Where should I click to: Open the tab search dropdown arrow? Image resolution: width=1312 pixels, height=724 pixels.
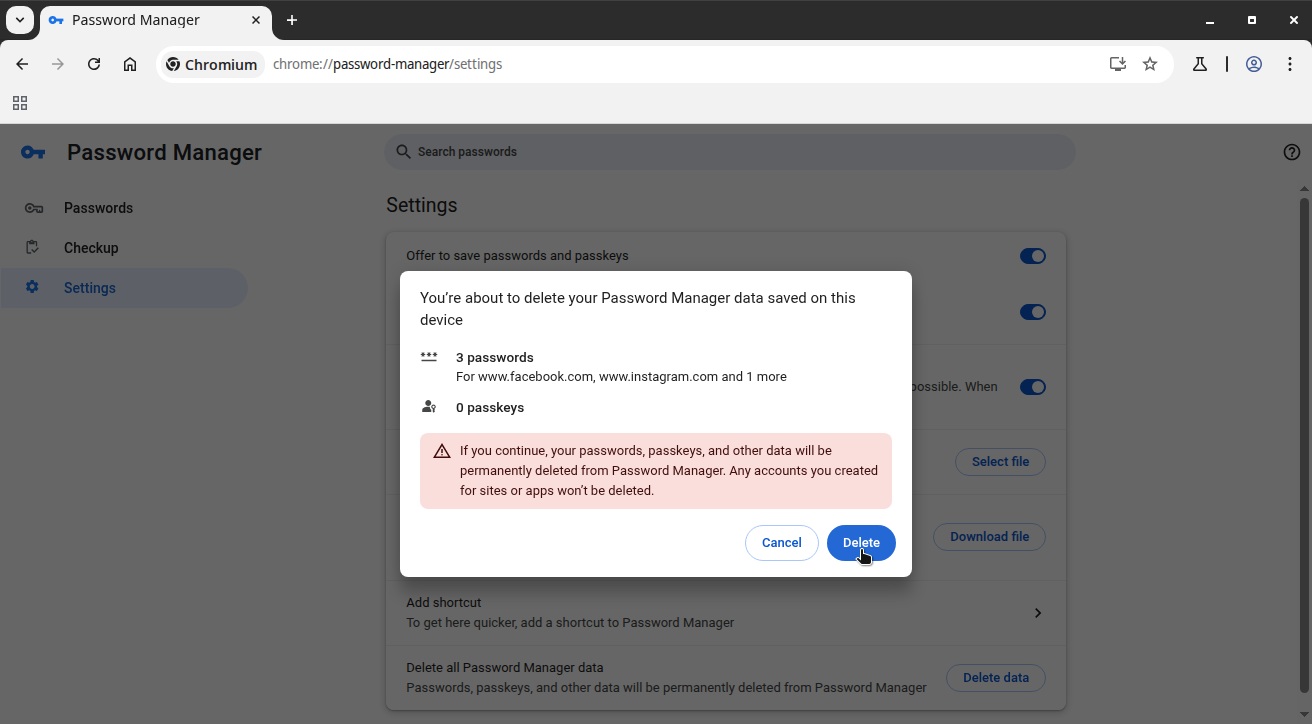(20, 20)
